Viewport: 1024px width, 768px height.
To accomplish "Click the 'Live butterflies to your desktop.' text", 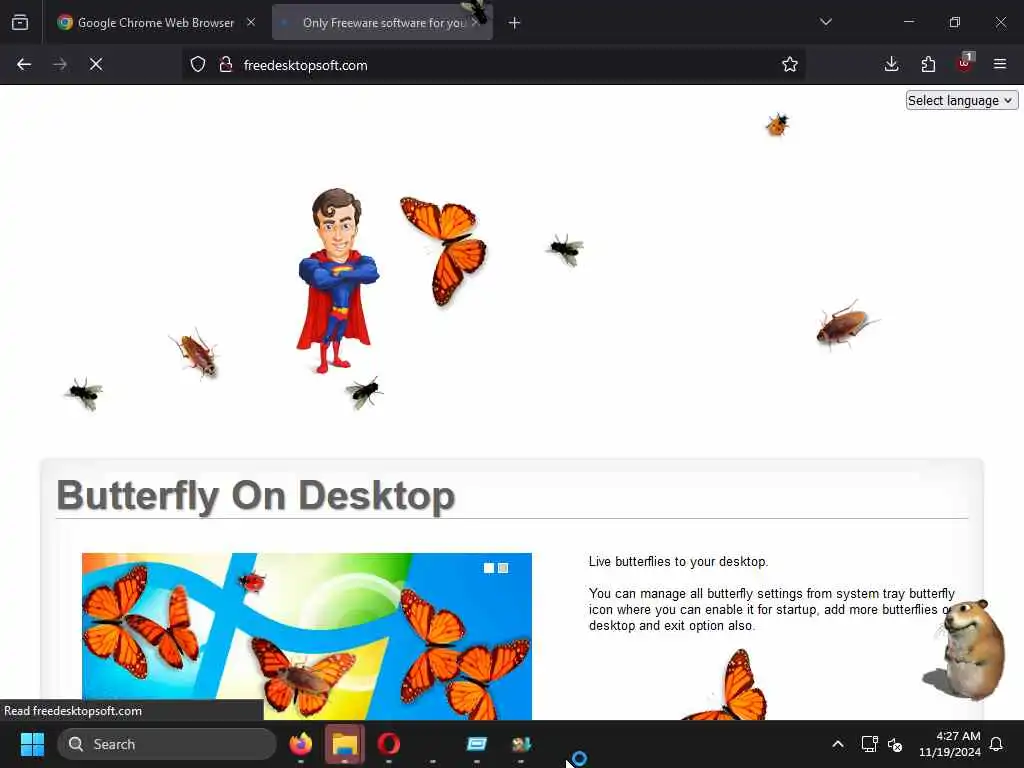I will (678, 562).
